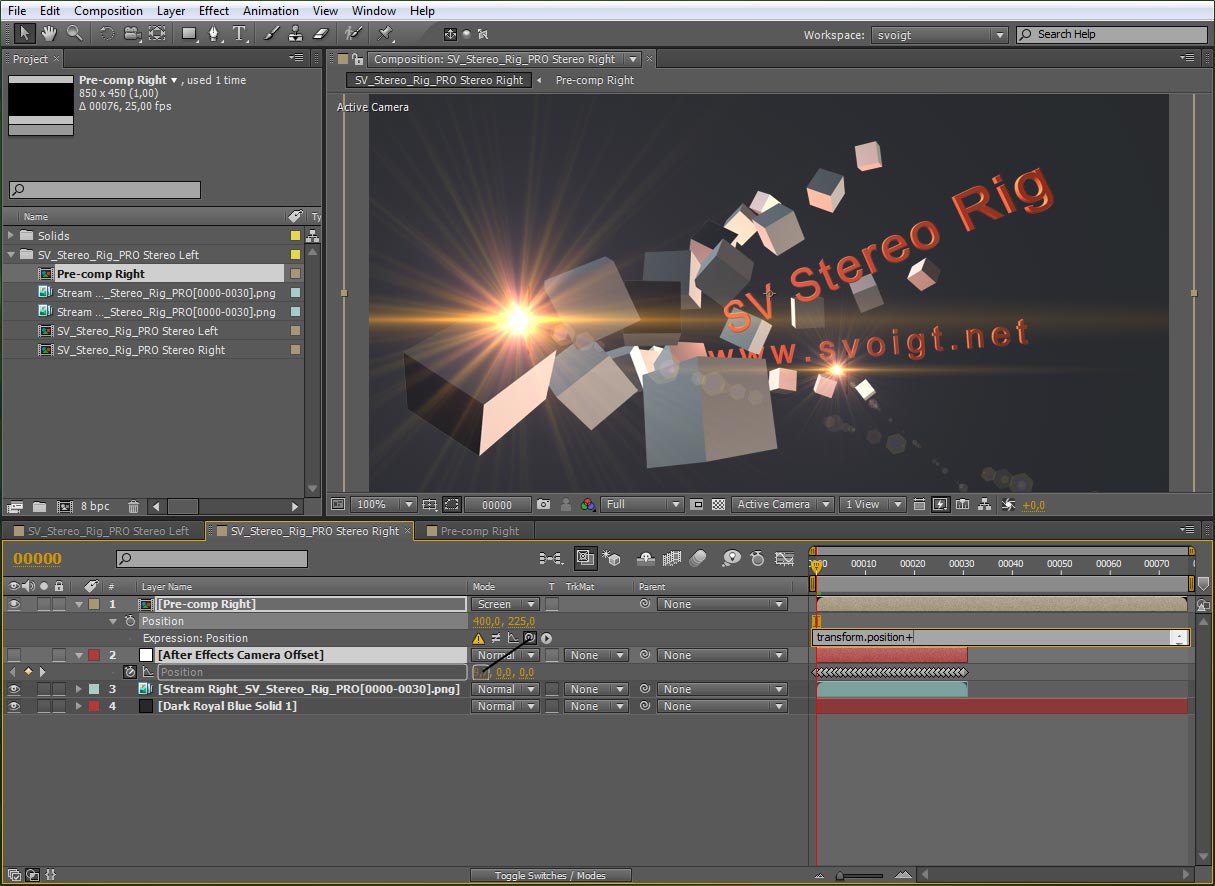Viewport: 1215px width, 886px height.
Task: Open the Workspace svoigt dropdown
Action: tap(939, 35)
